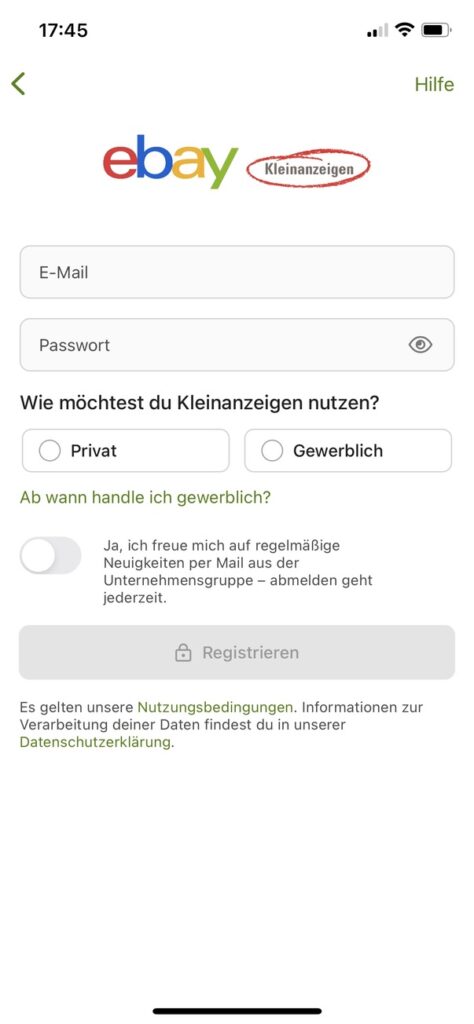Tap the Wi-Fi status icon

(x=405, y=30)
